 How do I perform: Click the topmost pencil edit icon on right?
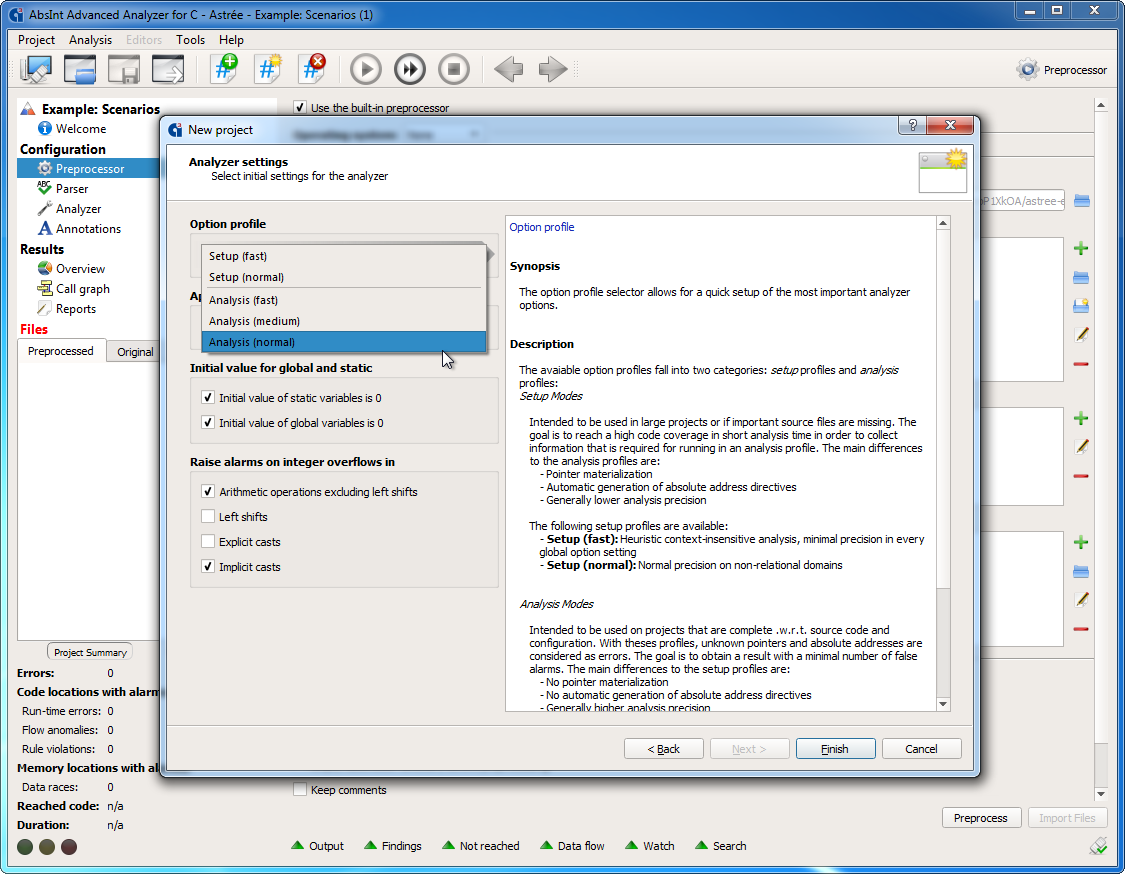point(1081,335)
